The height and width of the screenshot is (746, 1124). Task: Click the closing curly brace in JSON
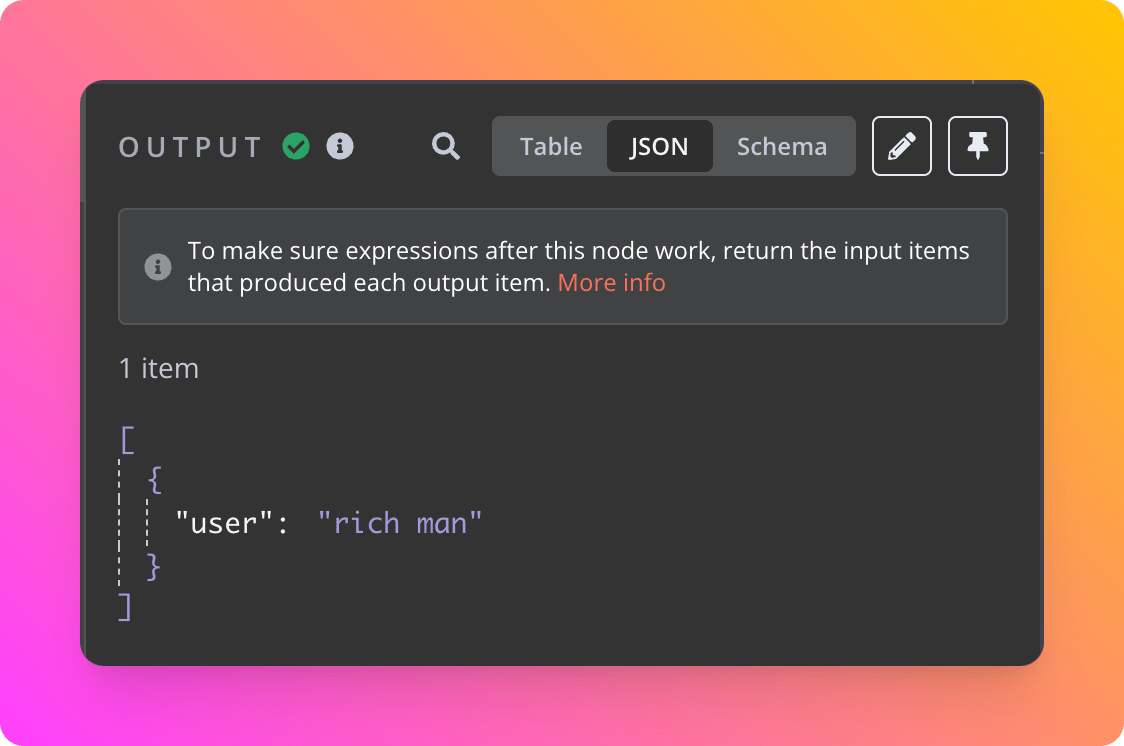153,566
